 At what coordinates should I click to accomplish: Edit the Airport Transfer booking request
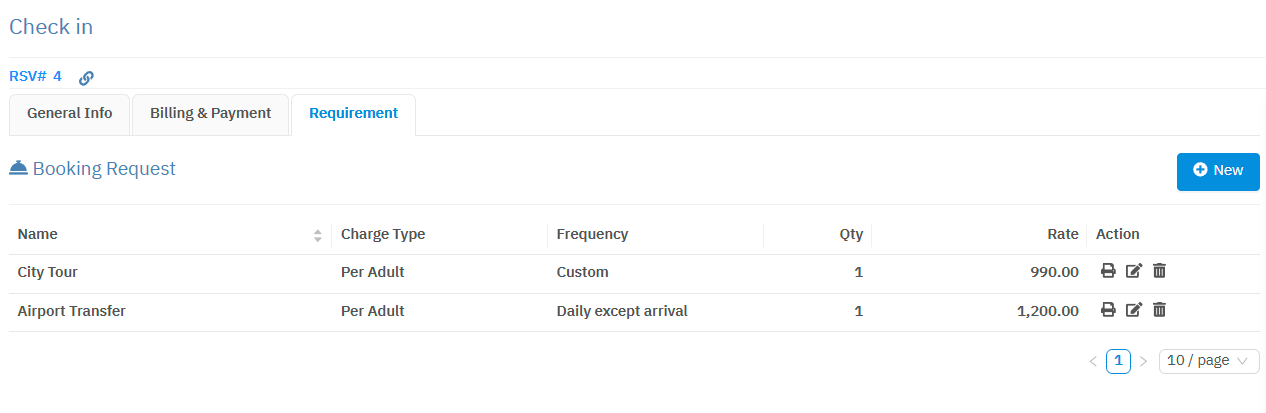1133,310
